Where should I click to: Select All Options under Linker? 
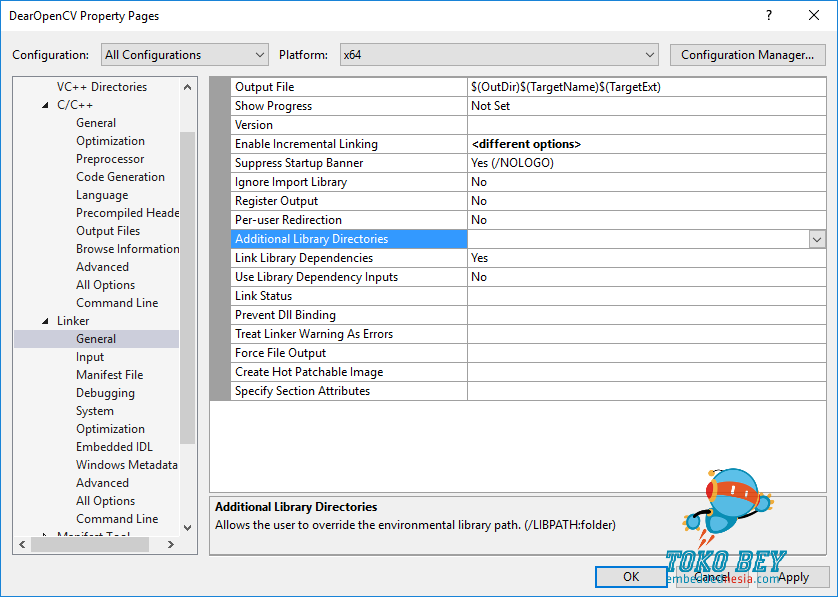105,501
